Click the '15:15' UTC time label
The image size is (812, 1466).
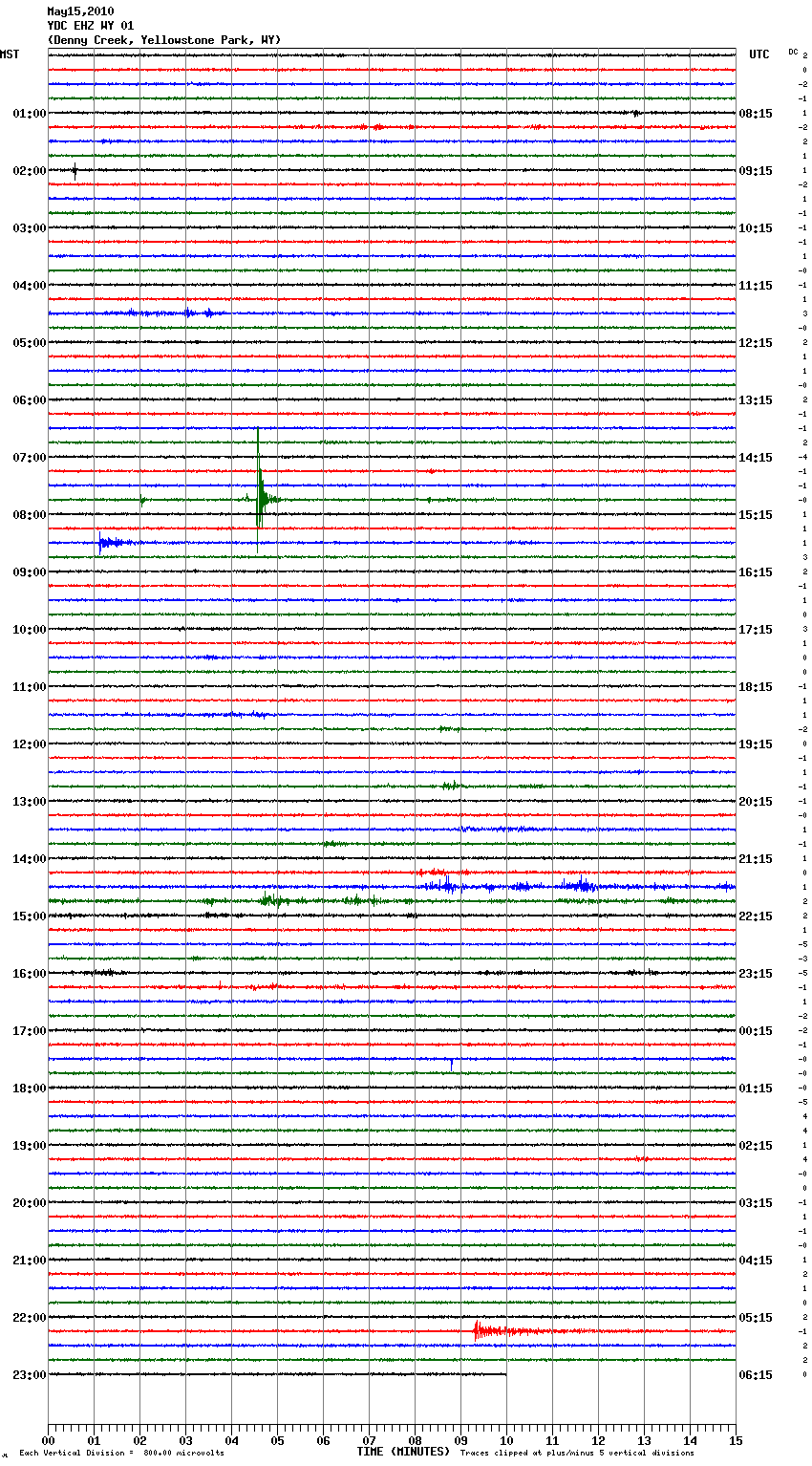[x=756, y=515]
